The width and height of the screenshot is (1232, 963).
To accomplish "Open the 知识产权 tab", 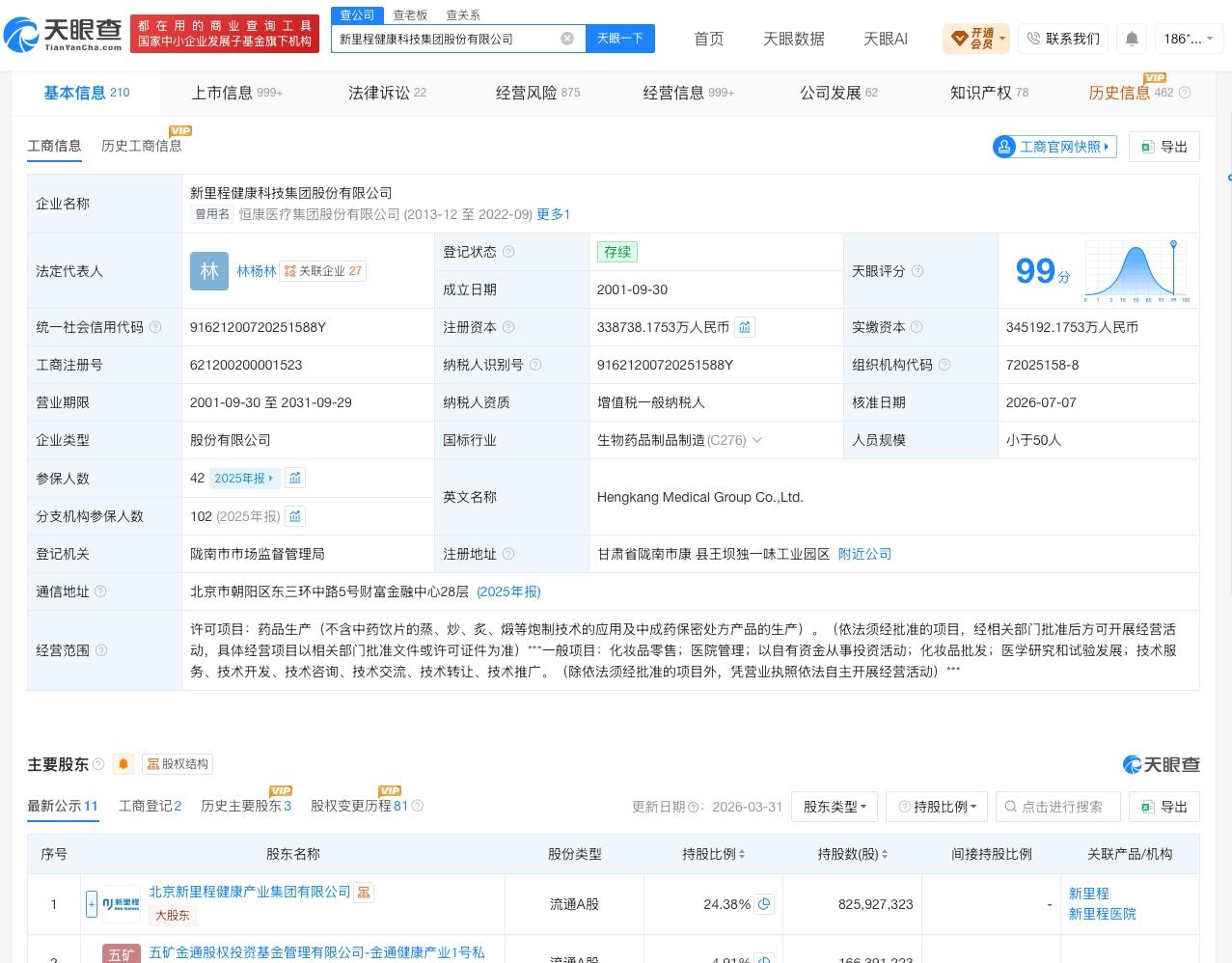I will 989,93.
